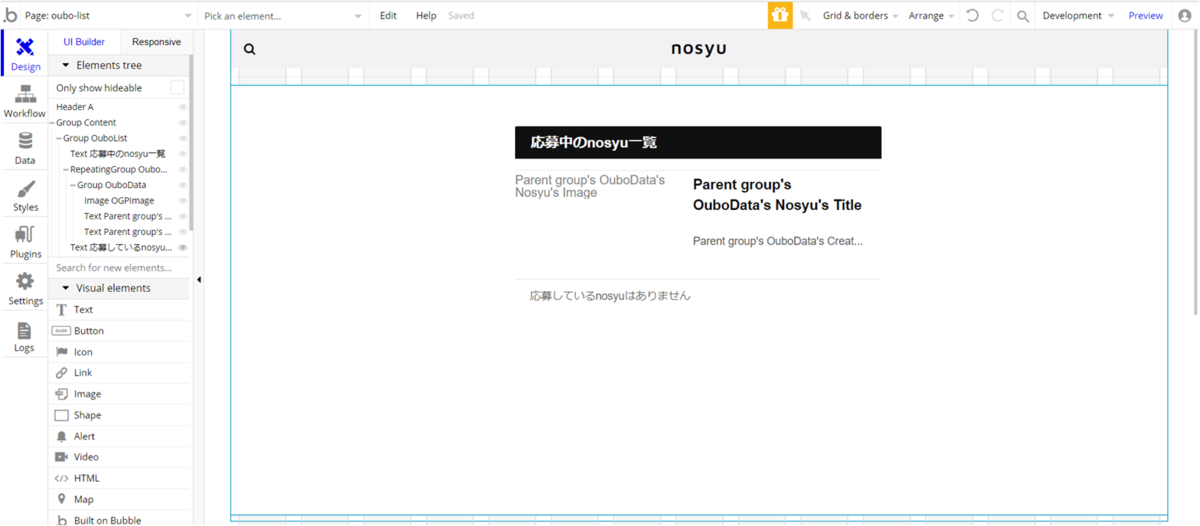Pick the Built on Bubble element
The image size is (1200, 526).
click(119, 520)
